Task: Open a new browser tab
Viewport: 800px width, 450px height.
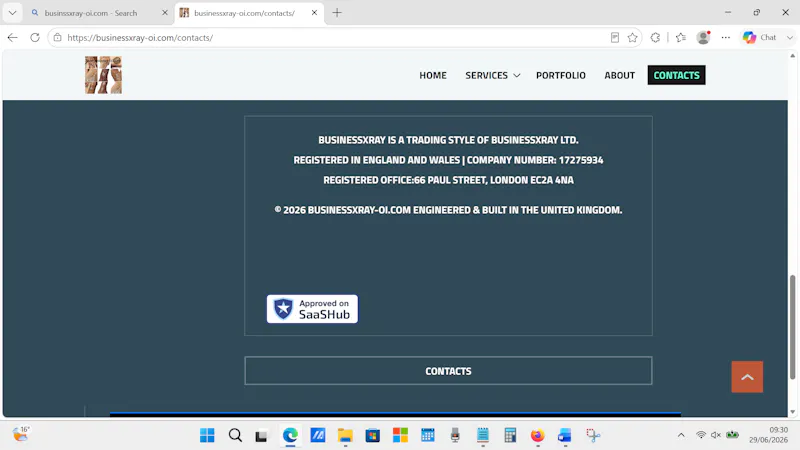Action: pyautogui.click(x=337, y=13)
